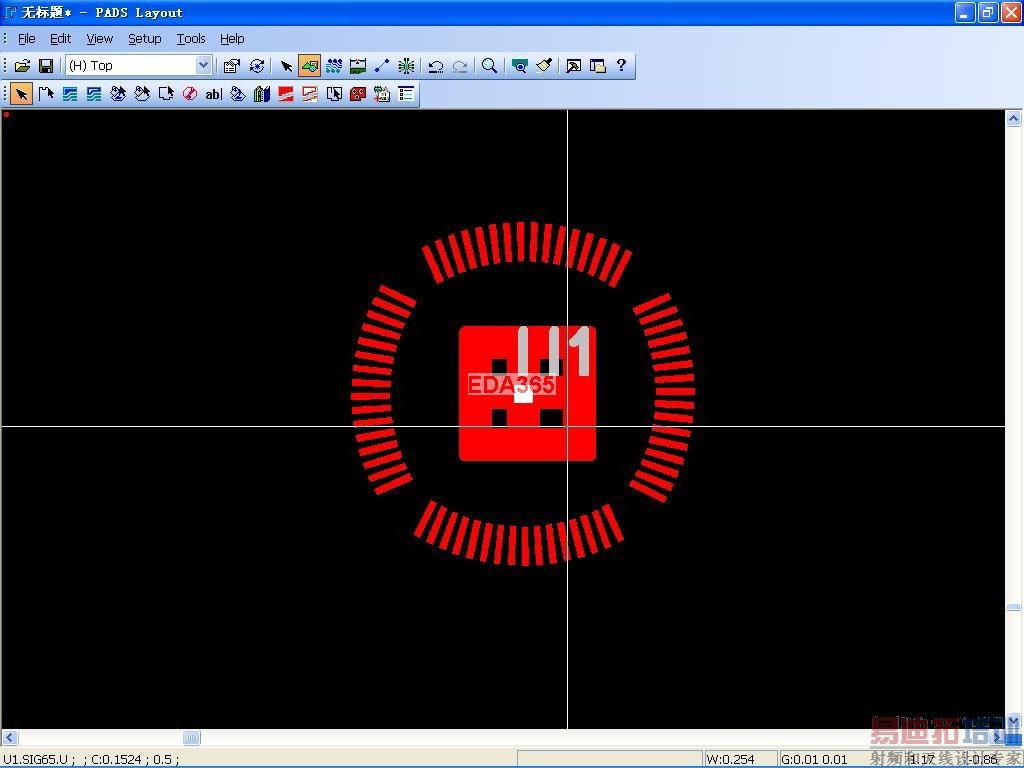Toggle the Select mode arrow in drafting toolbar

point(21,94)
